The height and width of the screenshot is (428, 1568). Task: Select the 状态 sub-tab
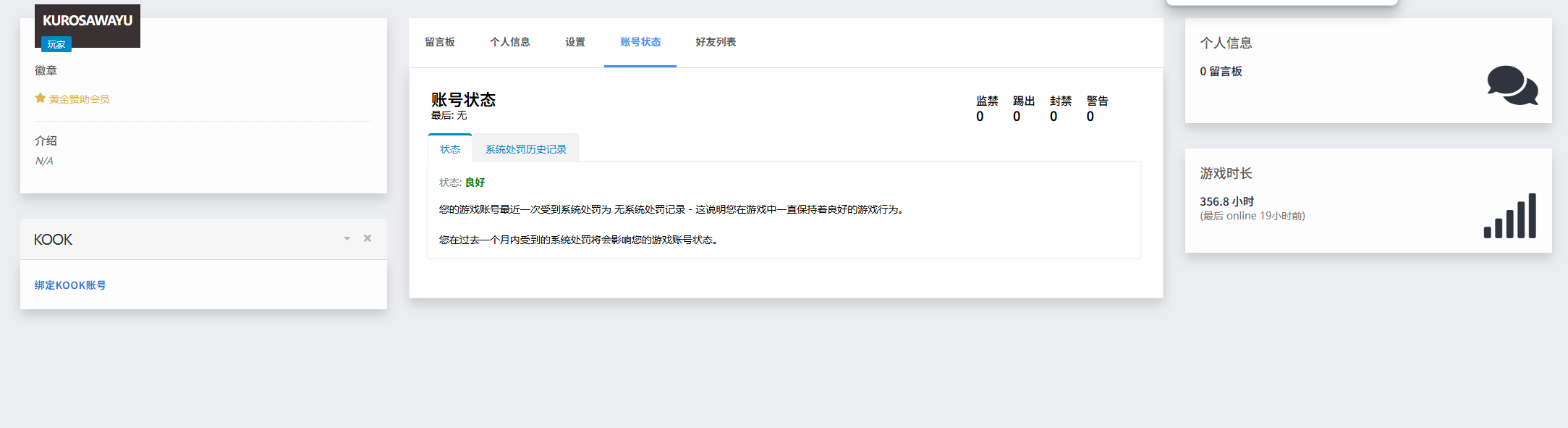450,149
